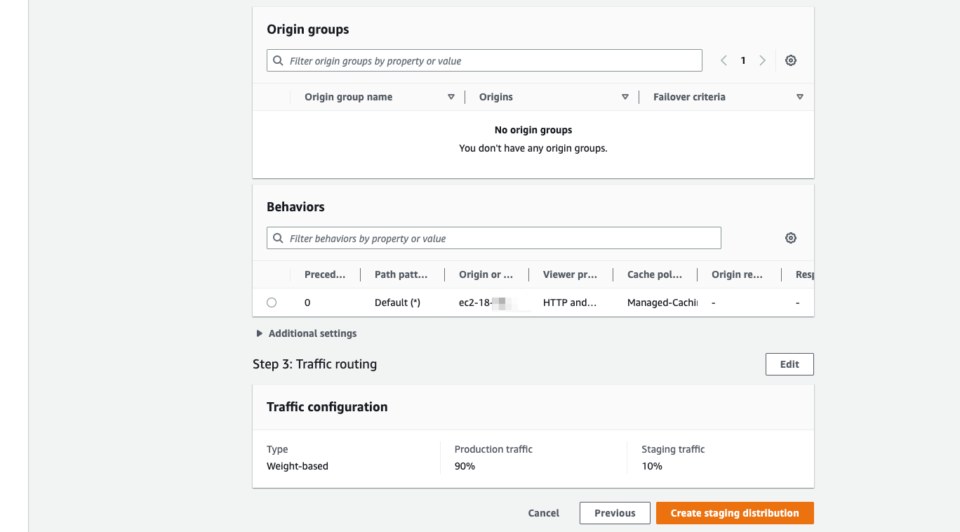Click the Viewer protocol column header
960x532 pixels.
tap(570, 275)
